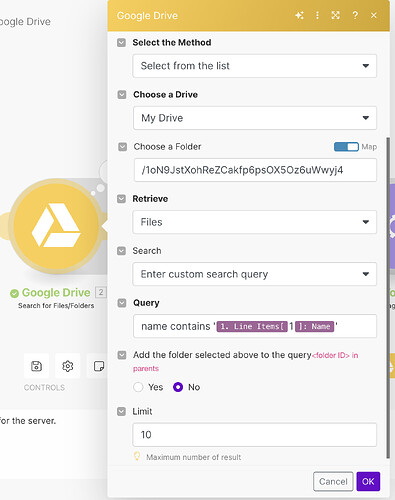Open the Enter custom search query dropdown
The image size is (395, 500).
point(255,274)
